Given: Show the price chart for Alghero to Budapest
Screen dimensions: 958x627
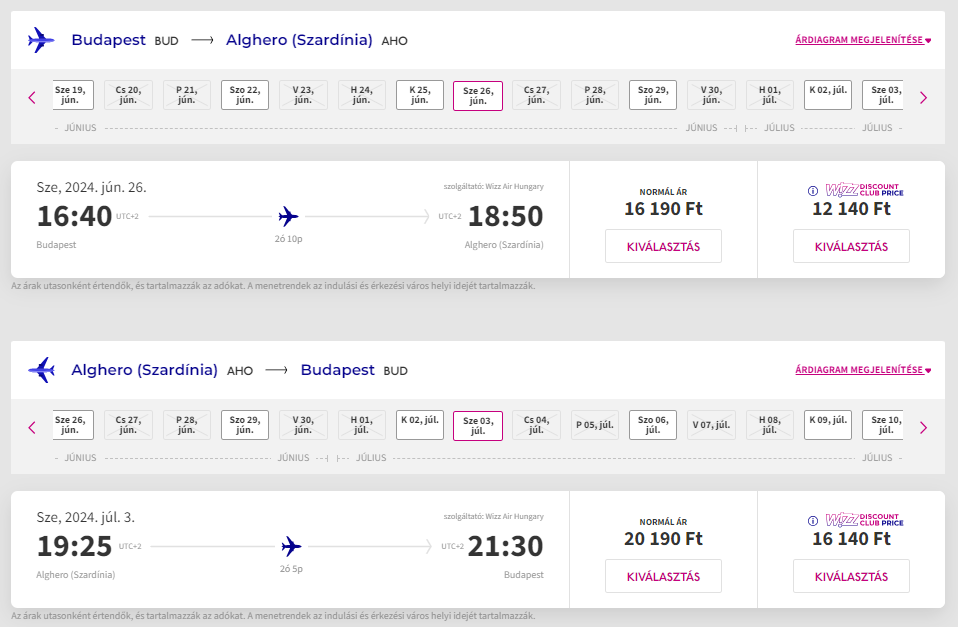Looking at the screenshot, I should pyautogui.click(x=863, y=370).
